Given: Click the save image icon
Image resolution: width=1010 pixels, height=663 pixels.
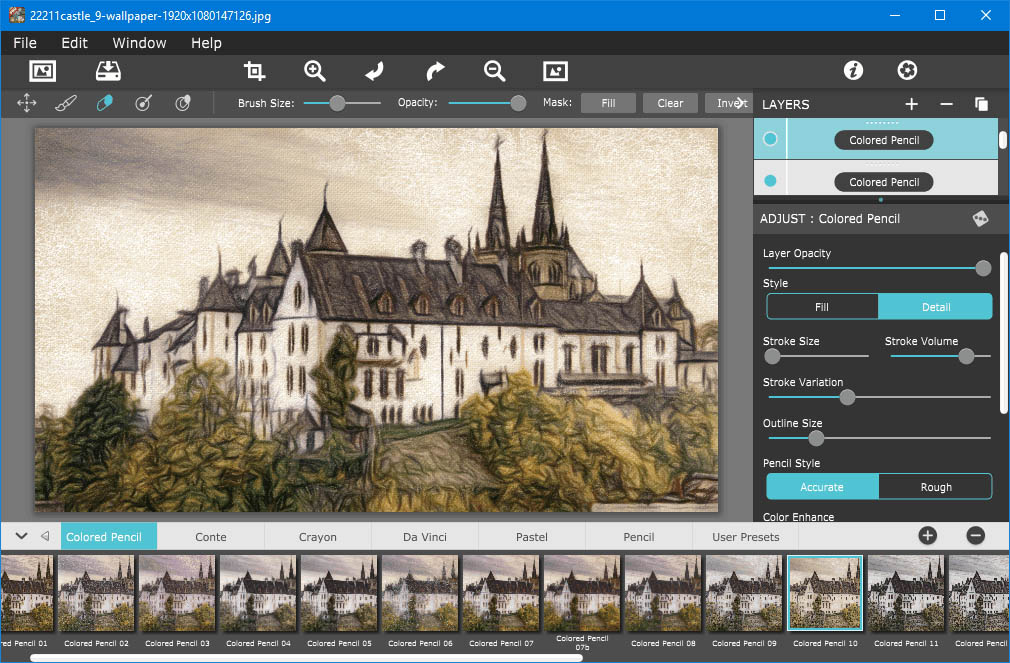Looking at the screenshot, I should [x=108, y=71].
